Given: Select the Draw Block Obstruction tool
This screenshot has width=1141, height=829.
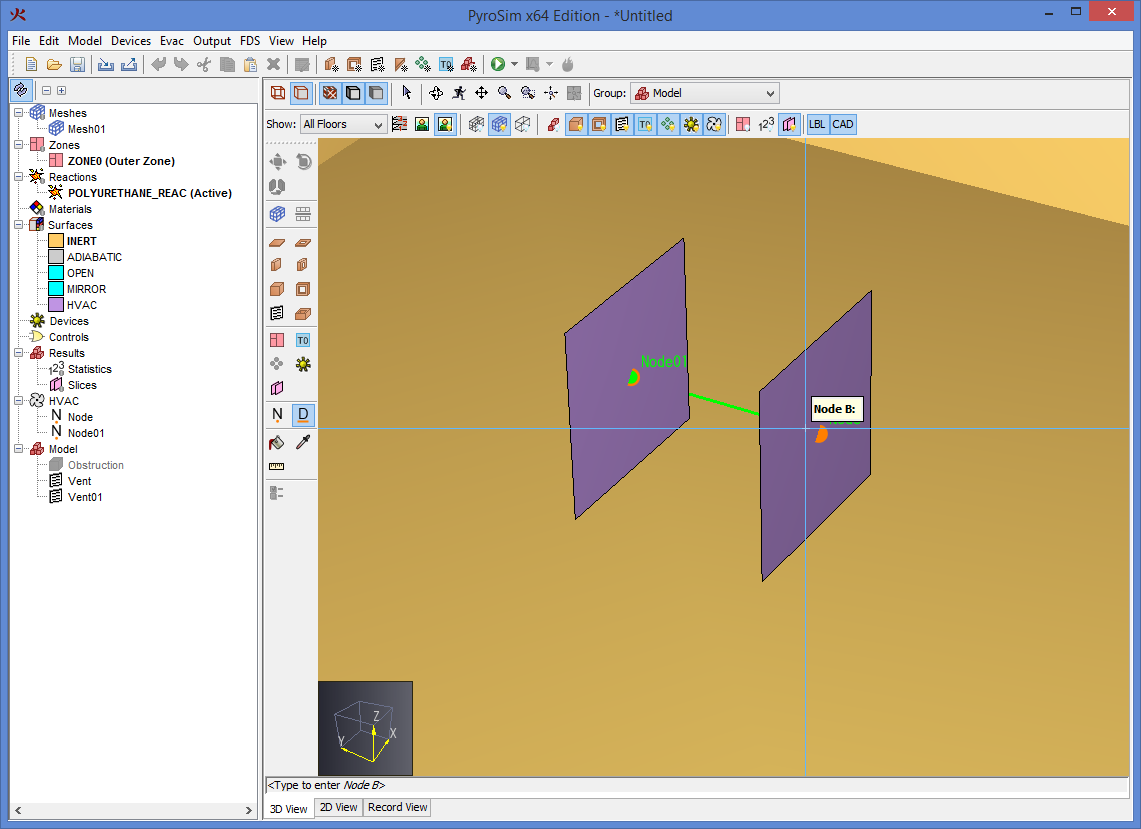Looking at the screenshot, I should coord(277,289).
